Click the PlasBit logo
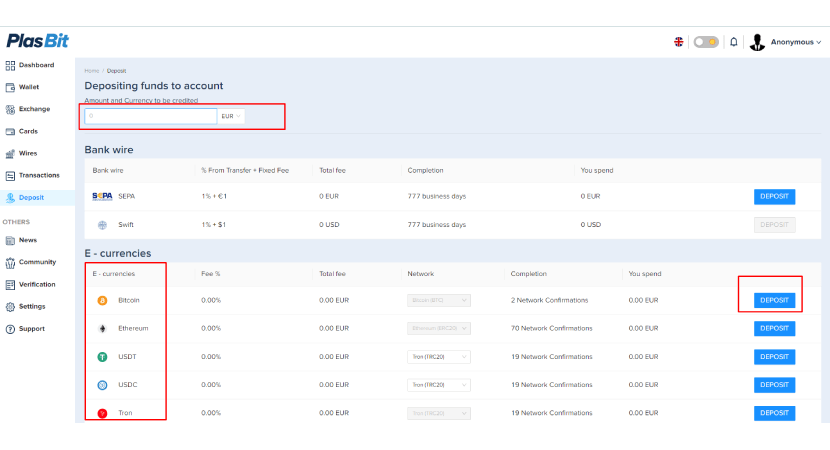The image size is (830, 450). coord(38,41)
